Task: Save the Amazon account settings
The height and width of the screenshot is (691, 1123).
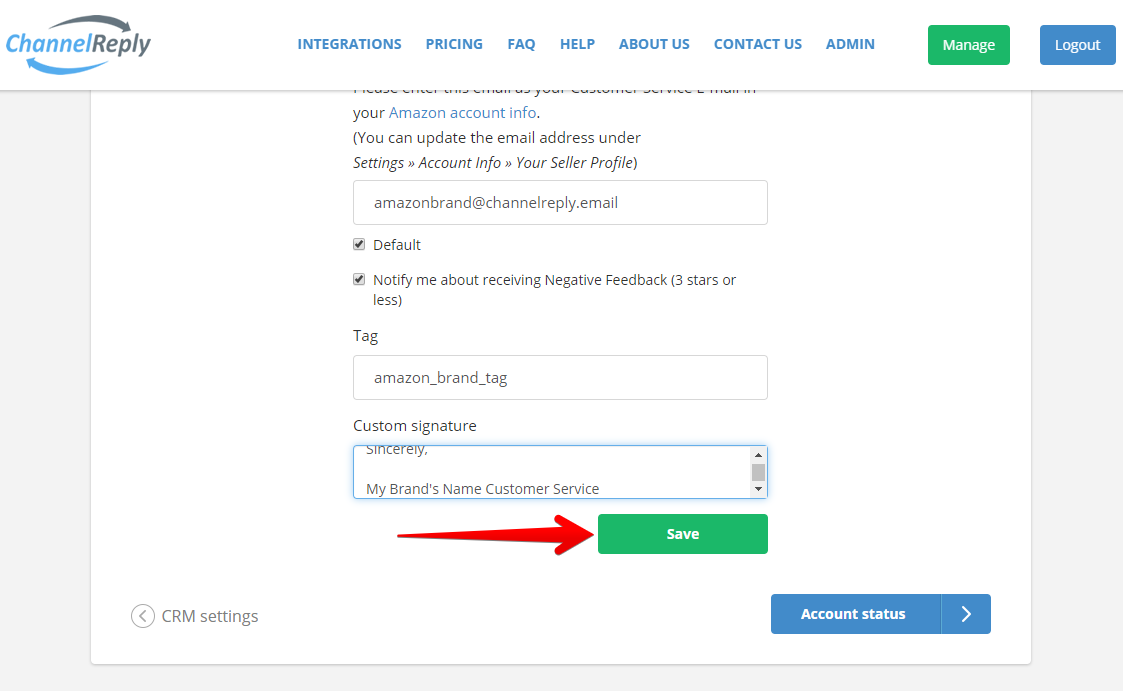Action: tap(683, 534)
